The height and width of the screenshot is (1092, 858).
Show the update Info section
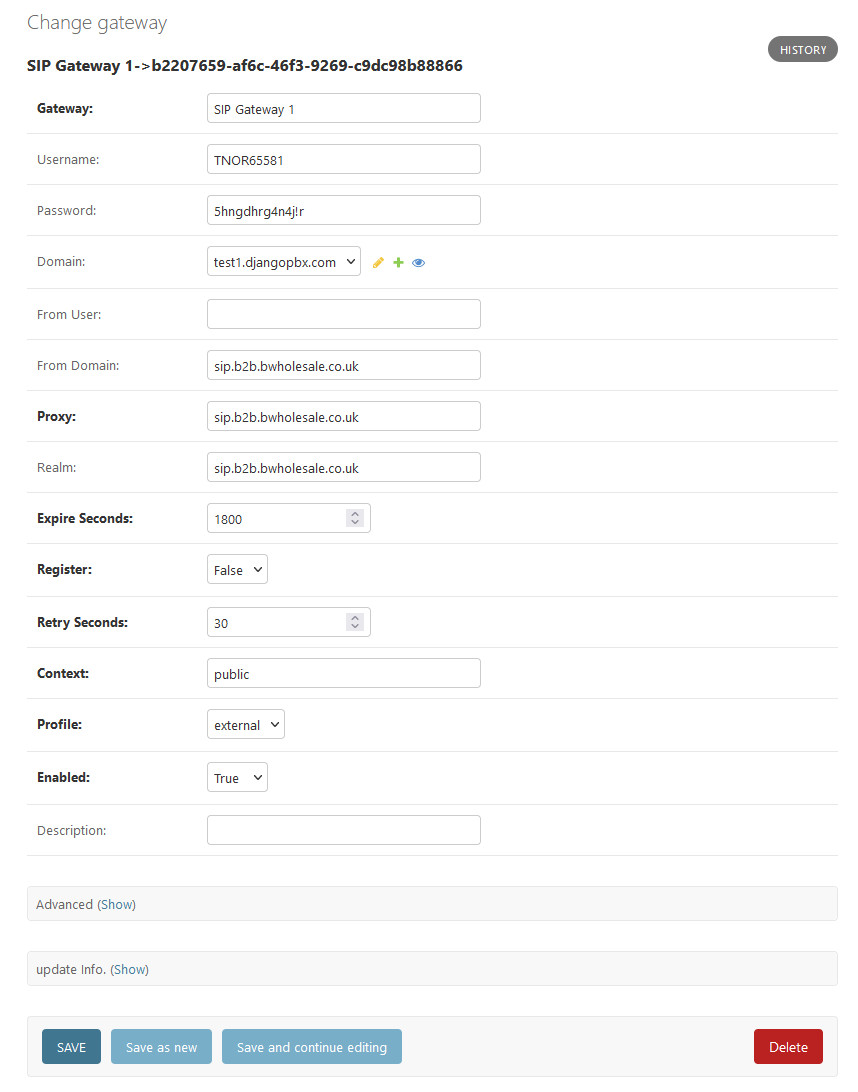pos(129,969)
